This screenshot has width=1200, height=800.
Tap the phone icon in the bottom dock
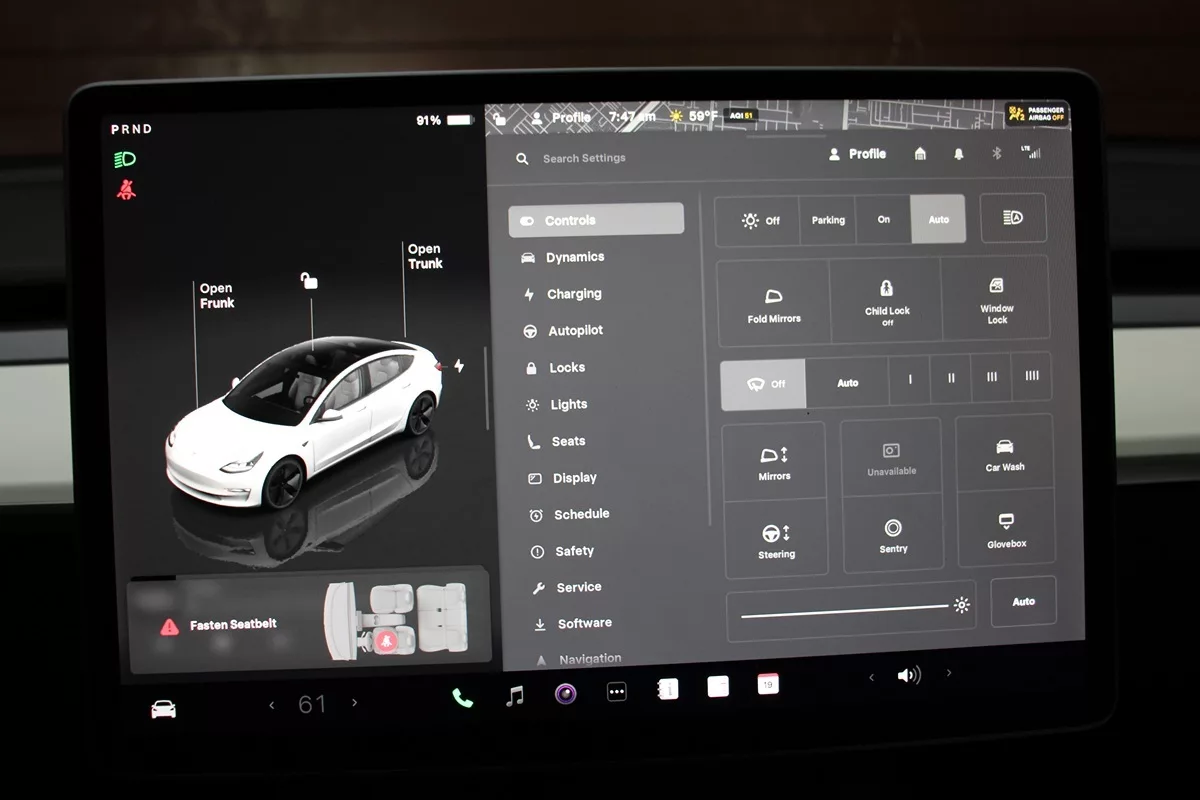(x=462, y=697)
